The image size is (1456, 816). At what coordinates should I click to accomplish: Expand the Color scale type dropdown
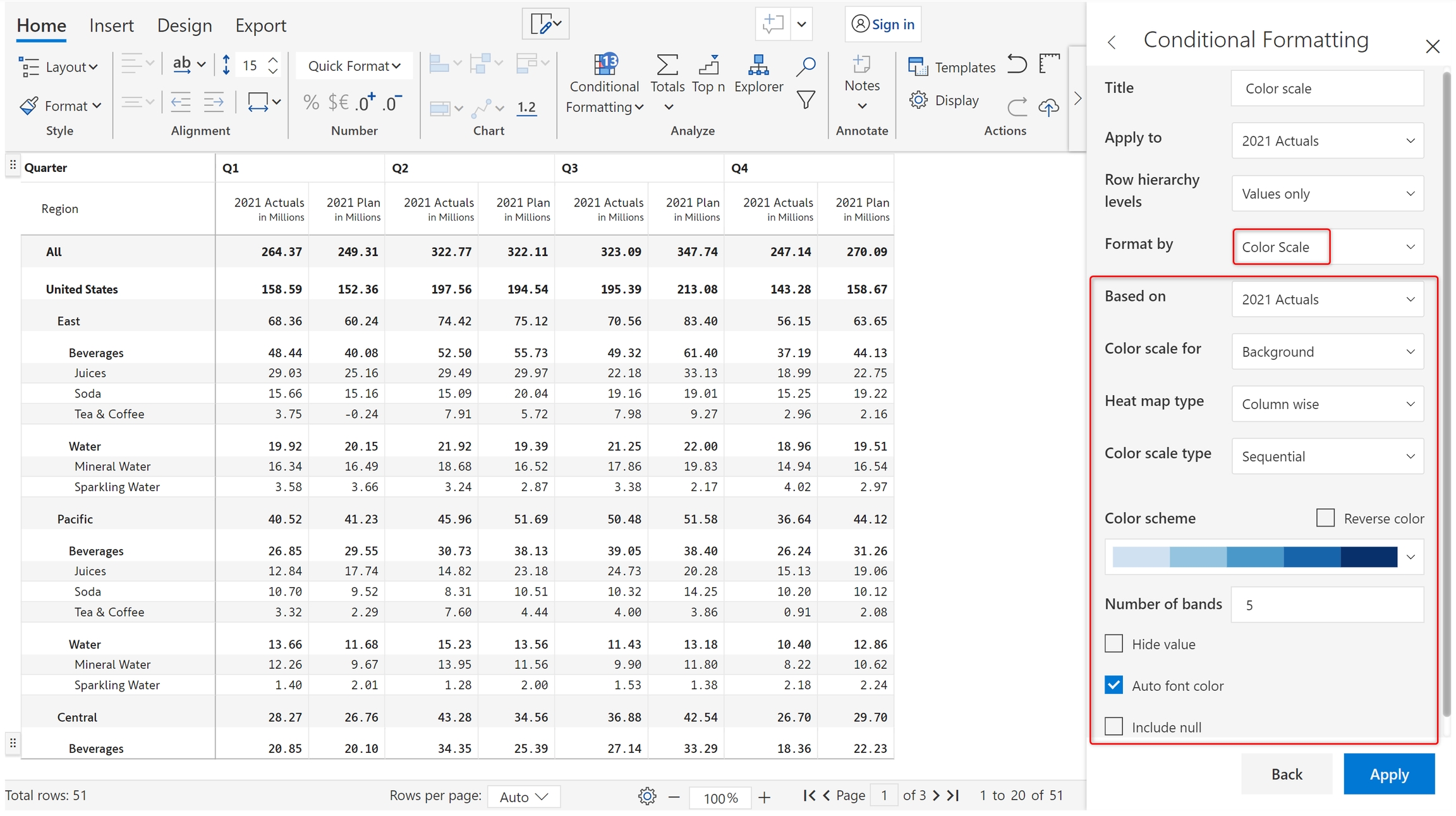[1327, 456]
